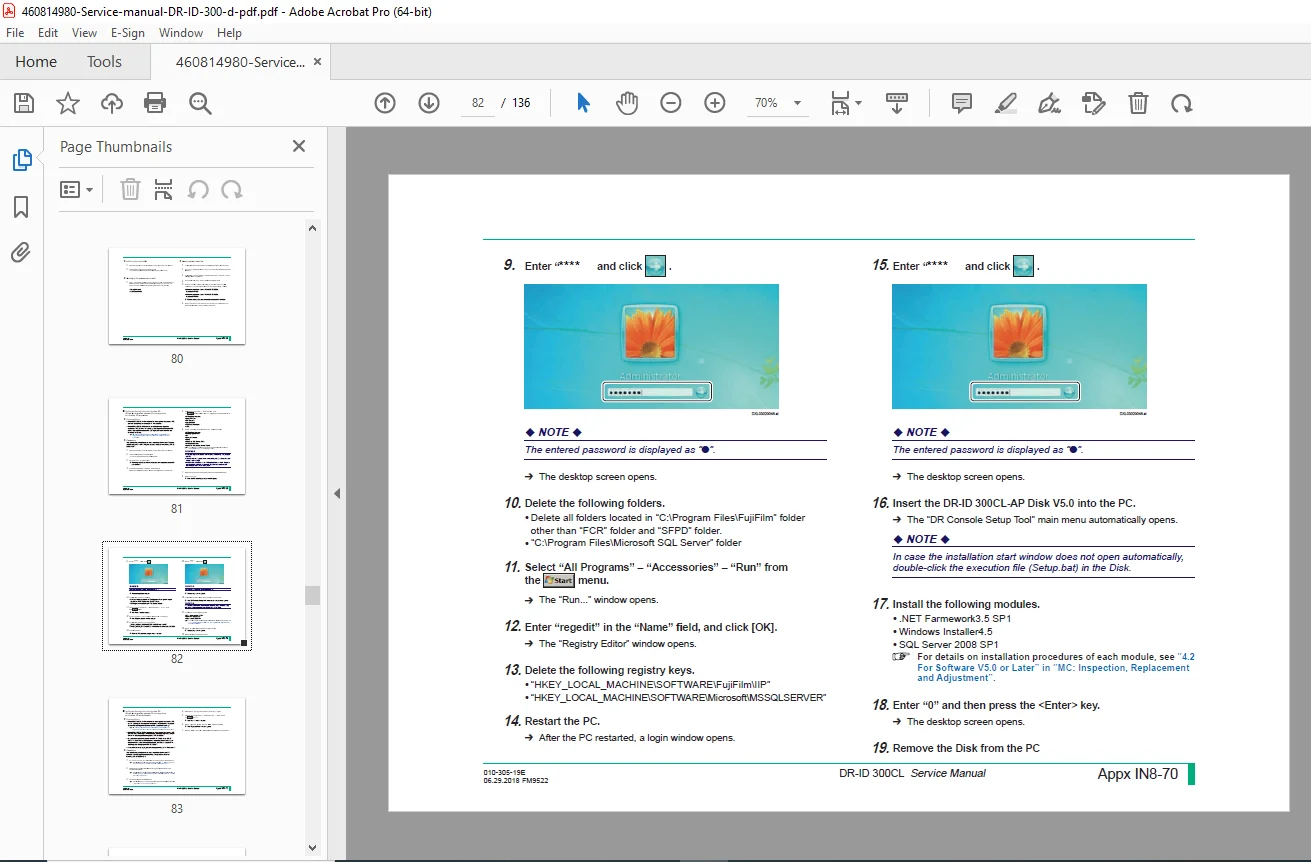The height and width of the screenshot is (862, 1311).
Task: Add document to favorites with star icon
Action: click(68, 103)
